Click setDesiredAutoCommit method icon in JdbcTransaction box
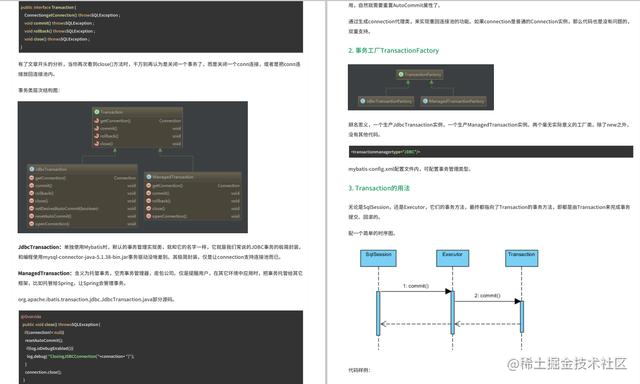Image resolution: width=640 pixels, height=384 pixels. pos(31,209)
